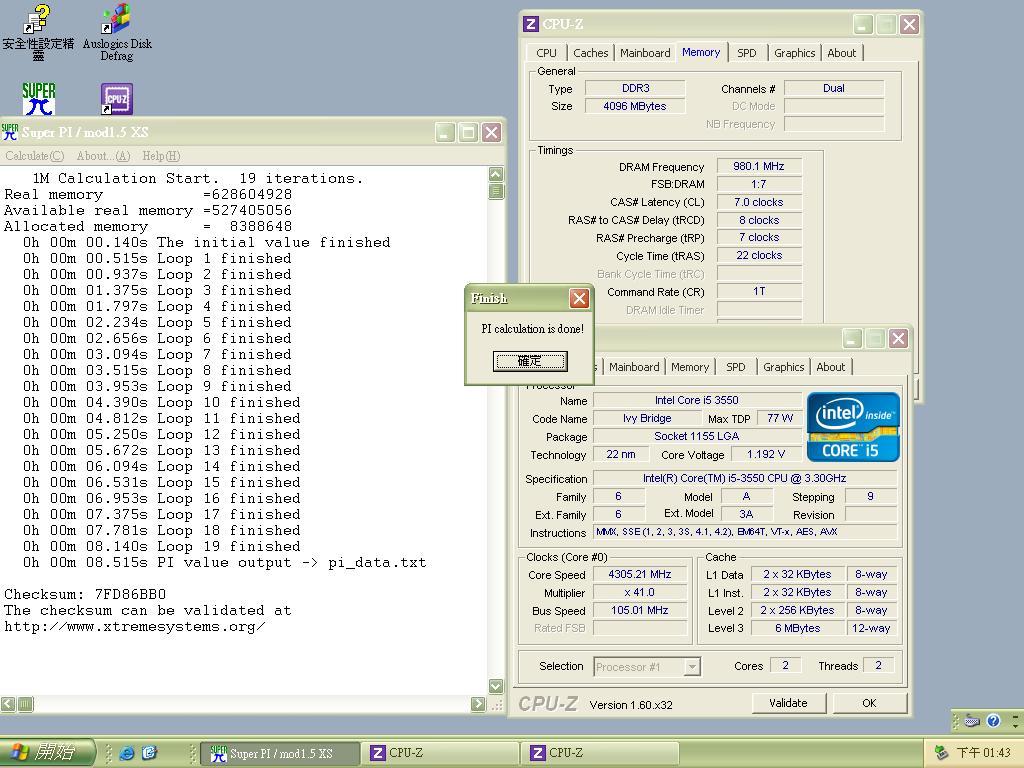Click the Bus Speed value 105.01 MHz
The image size is (1024, 768).
[x=639, y=611]
